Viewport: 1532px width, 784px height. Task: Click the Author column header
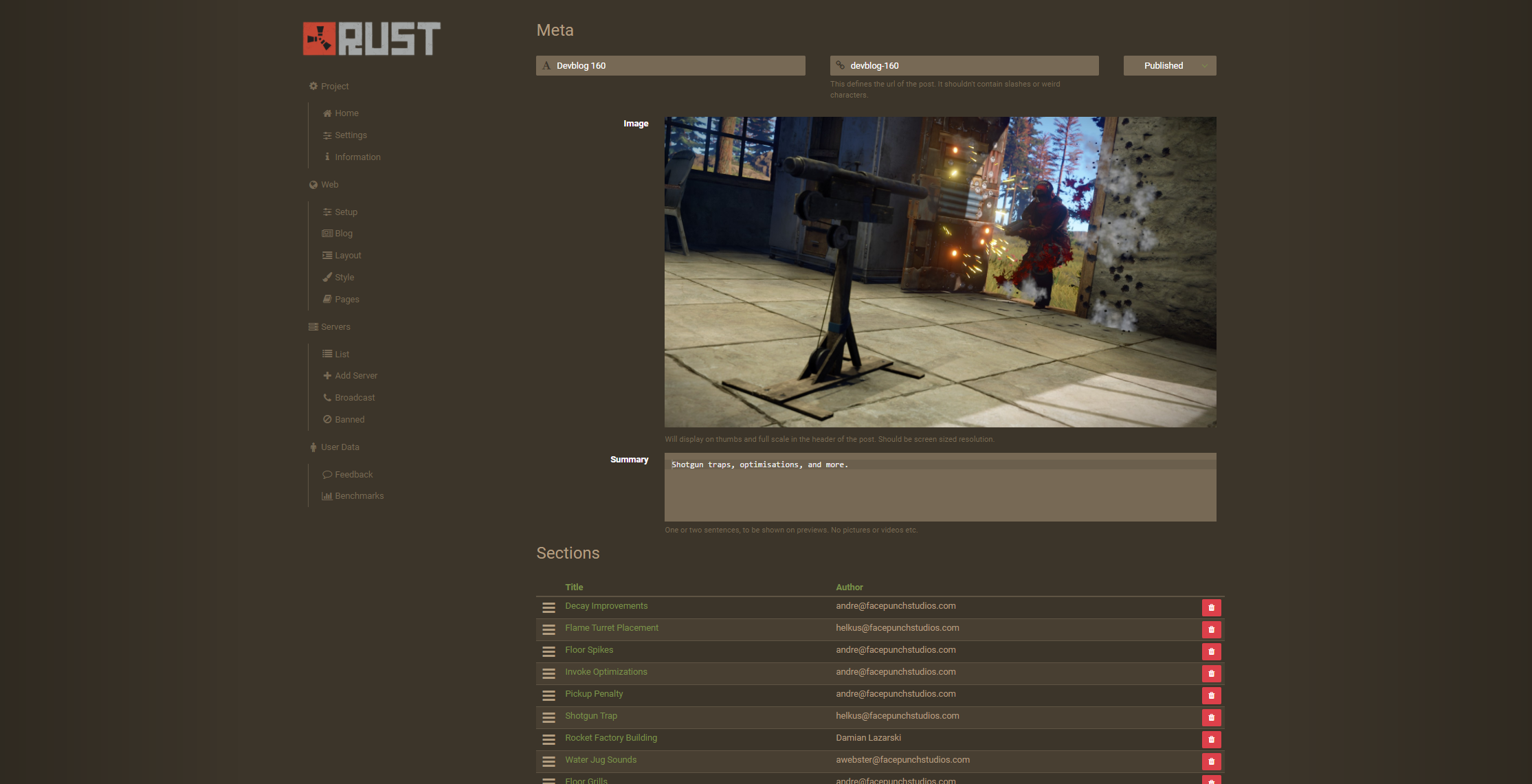[x=850, y=587]
